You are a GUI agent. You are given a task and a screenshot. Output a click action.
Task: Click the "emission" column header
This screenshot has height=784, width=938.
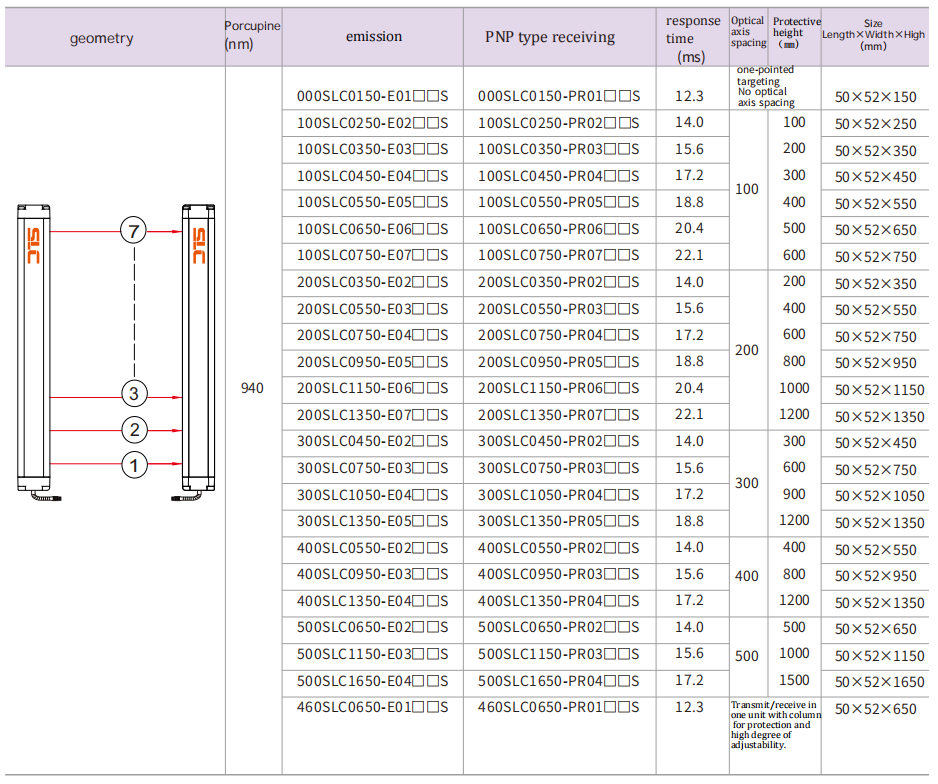(x=374, y=37)
